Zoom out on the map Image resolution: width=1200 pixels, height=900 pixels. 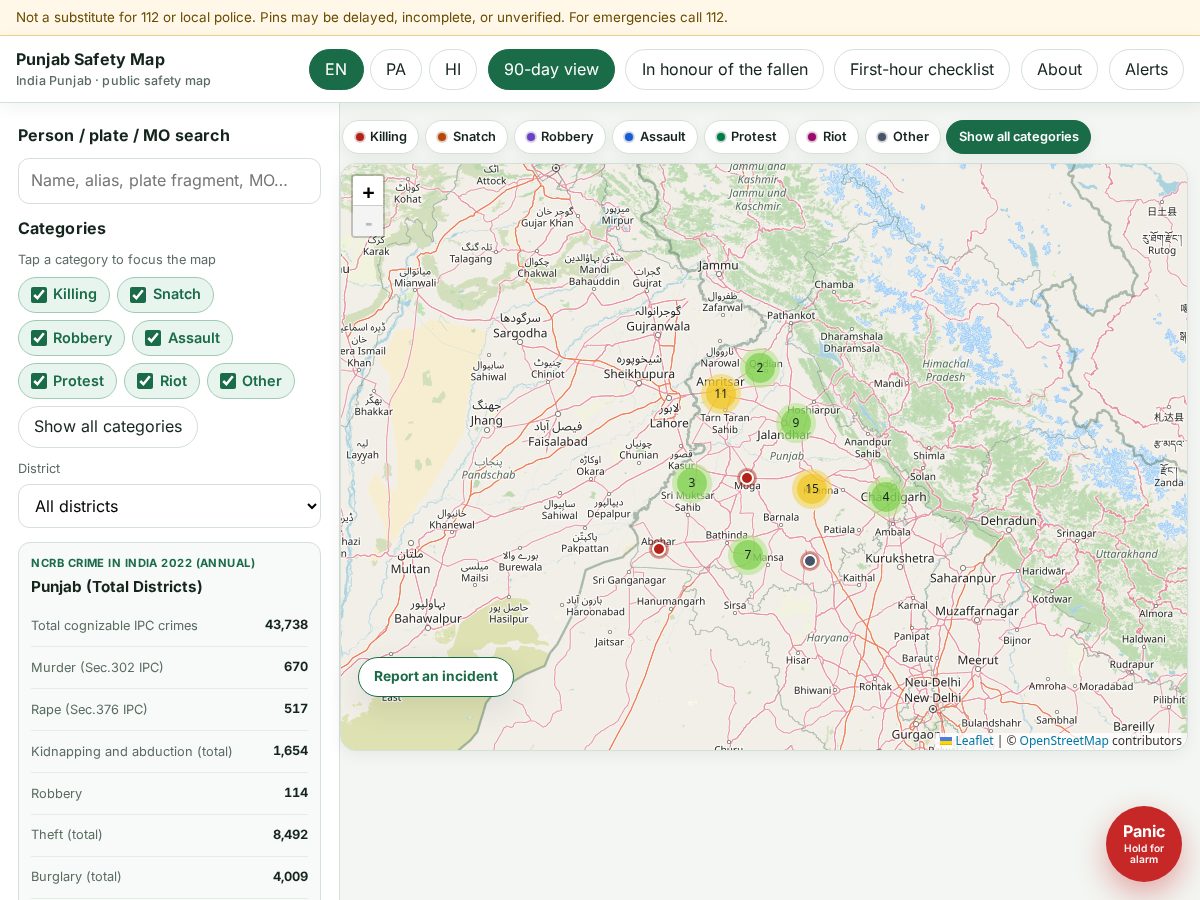[368, 222]
